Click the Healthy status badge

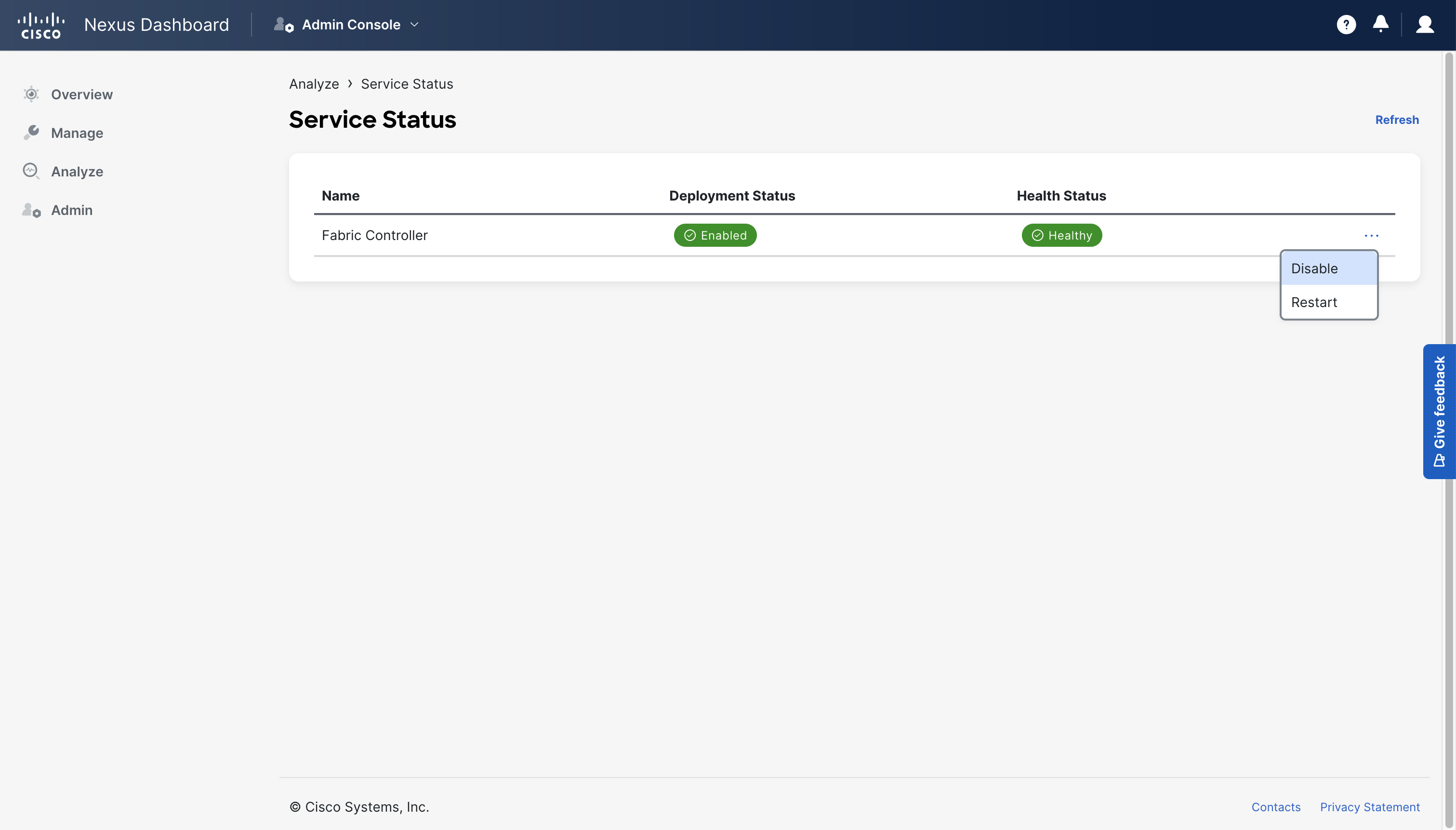pyautogui.click(x=1061, y=235)
